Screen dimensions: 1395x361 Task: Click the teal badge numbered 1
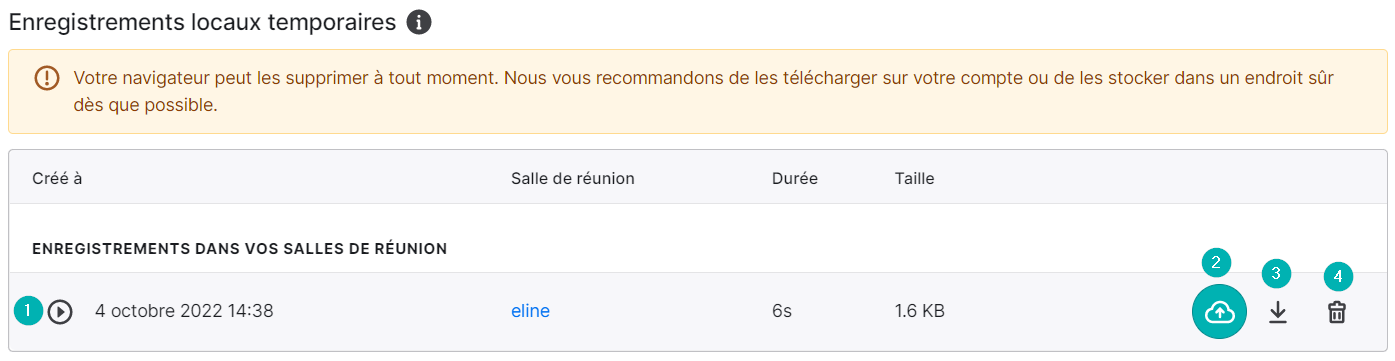pos(28,311)
